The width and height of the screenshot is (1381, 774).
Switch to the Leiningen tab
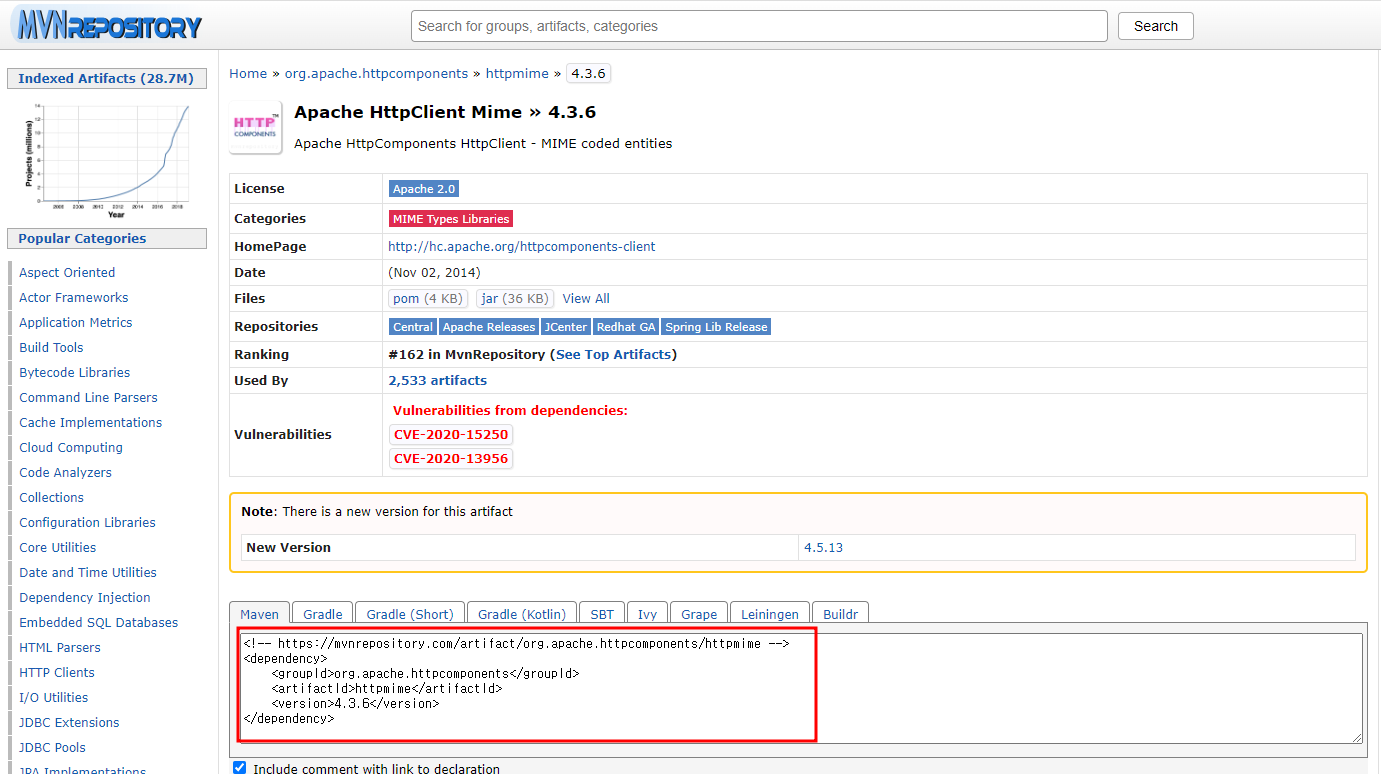point(770,614)
